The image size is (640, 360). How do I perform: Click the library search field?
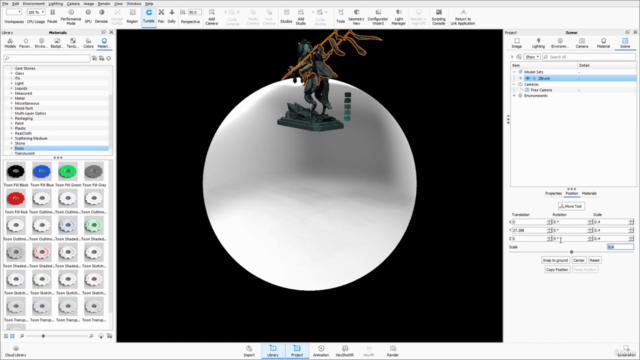[47, 58]
